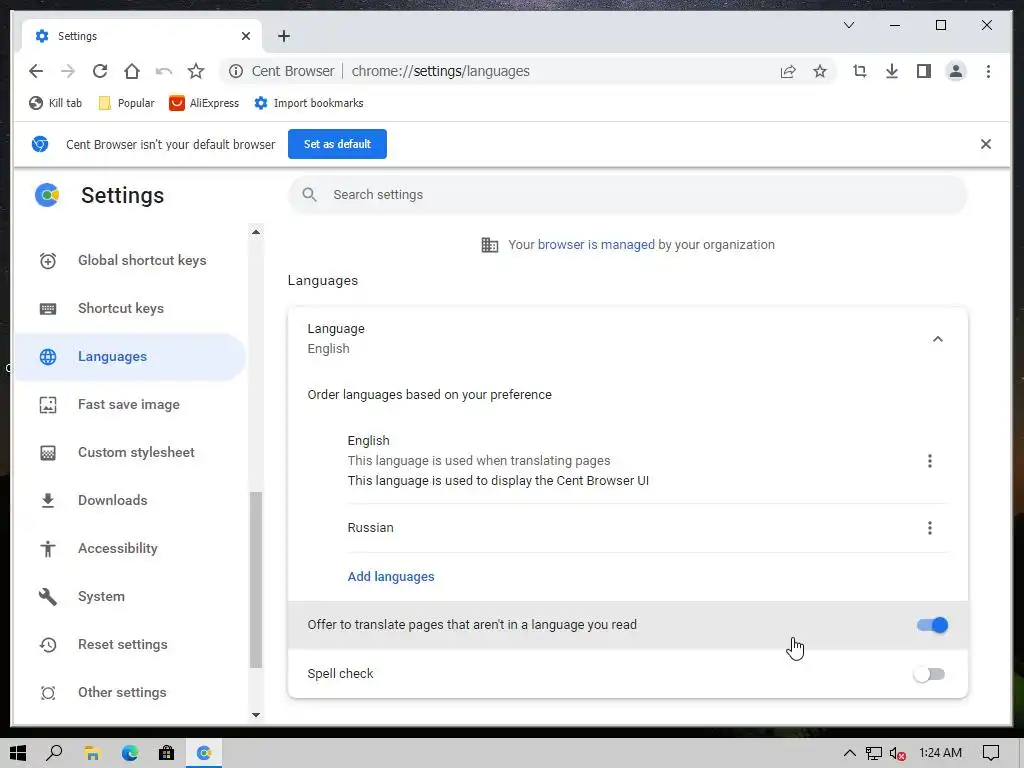The height and width of the screenshot is (768, 1024).
Task: Bookmark this tab star in address bar
Action: (x=820, y=71)
